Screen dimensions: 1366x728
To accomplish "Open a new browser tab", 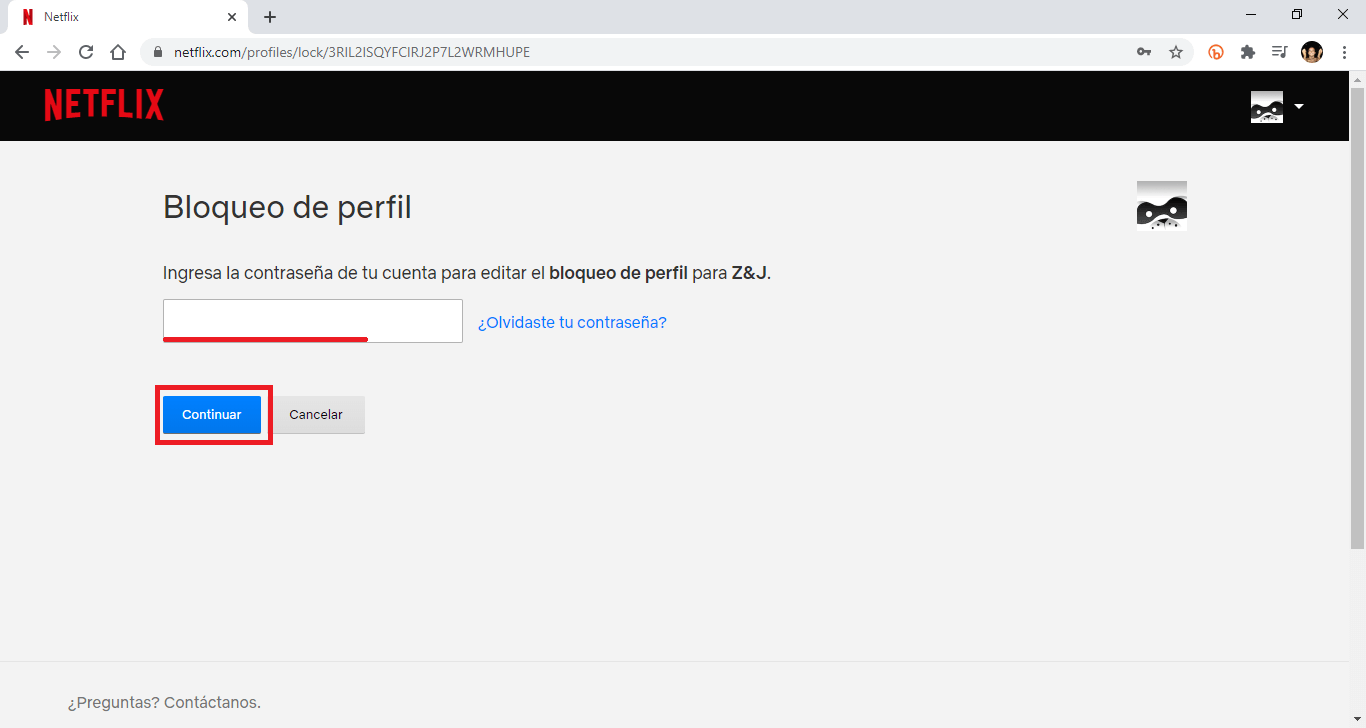I will coord(270,17).
